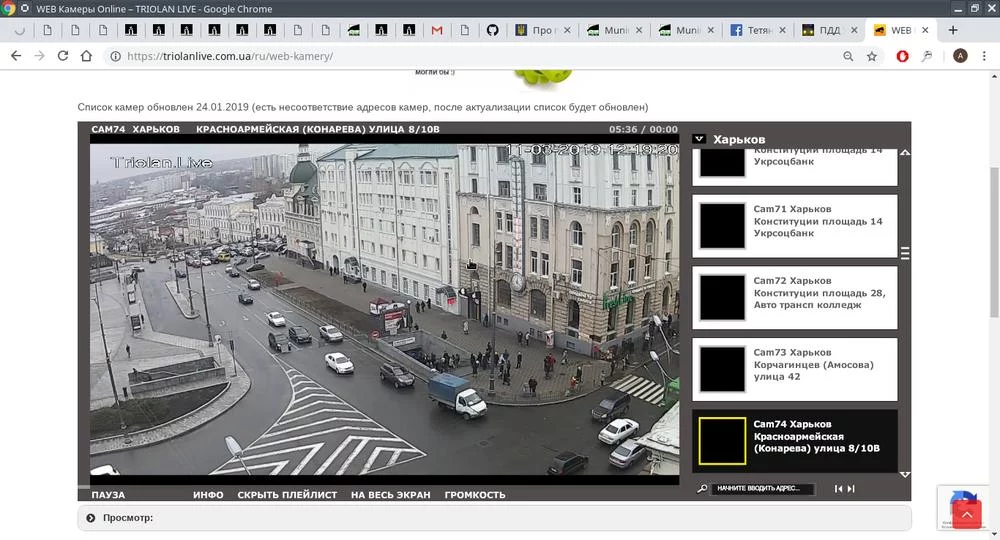Click the playlist search magnifier icon

coord(702,489)
